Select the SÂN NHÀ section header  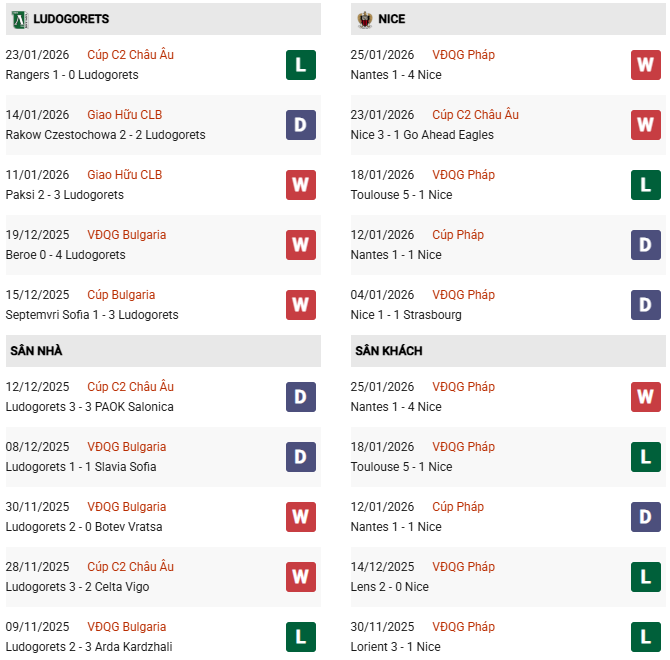pyautogui.click(x=36, y=351)
